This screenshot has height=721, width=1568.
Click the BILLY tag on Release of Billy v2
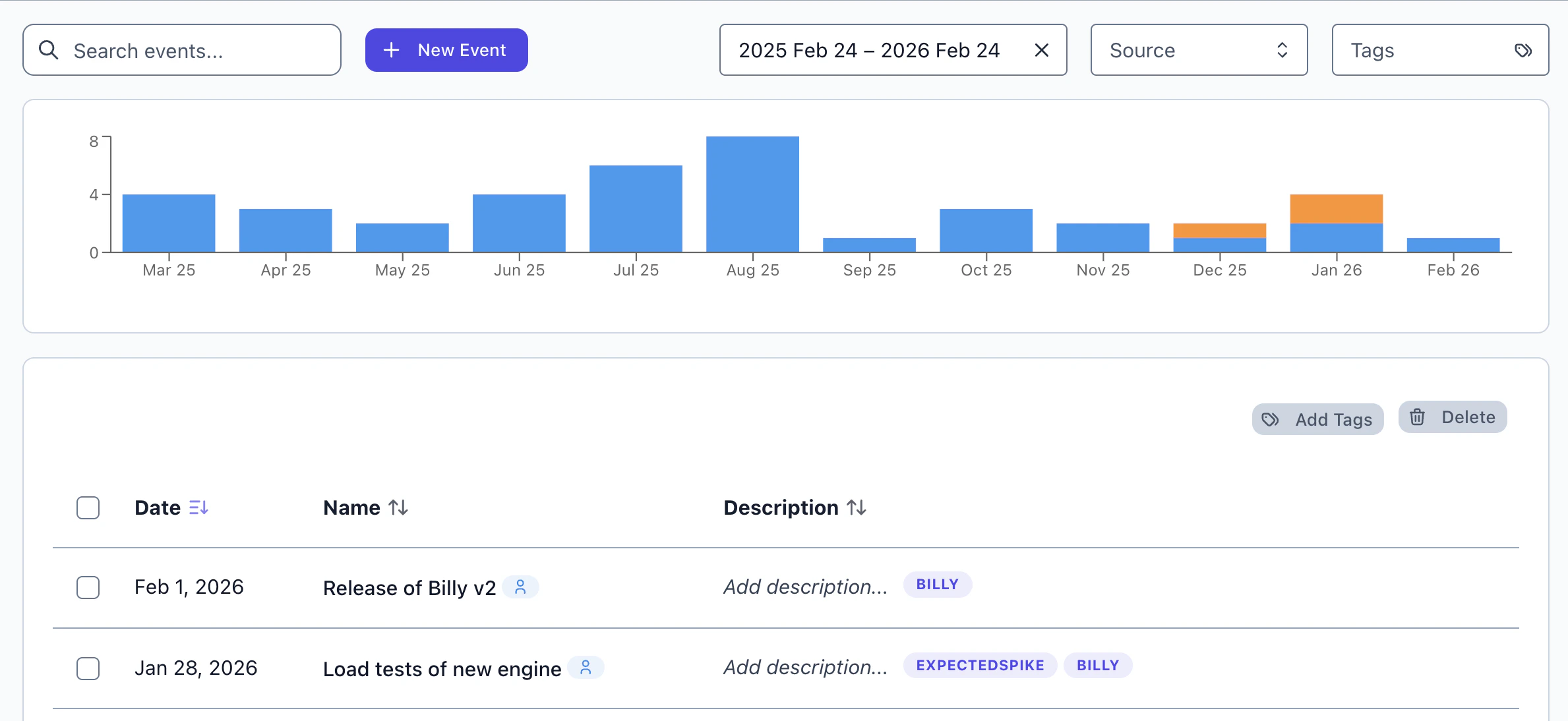tap(938, 584)
